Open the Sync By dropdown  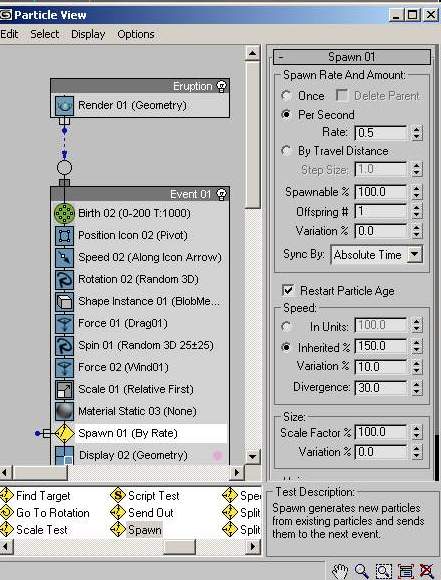click(415, 254)
